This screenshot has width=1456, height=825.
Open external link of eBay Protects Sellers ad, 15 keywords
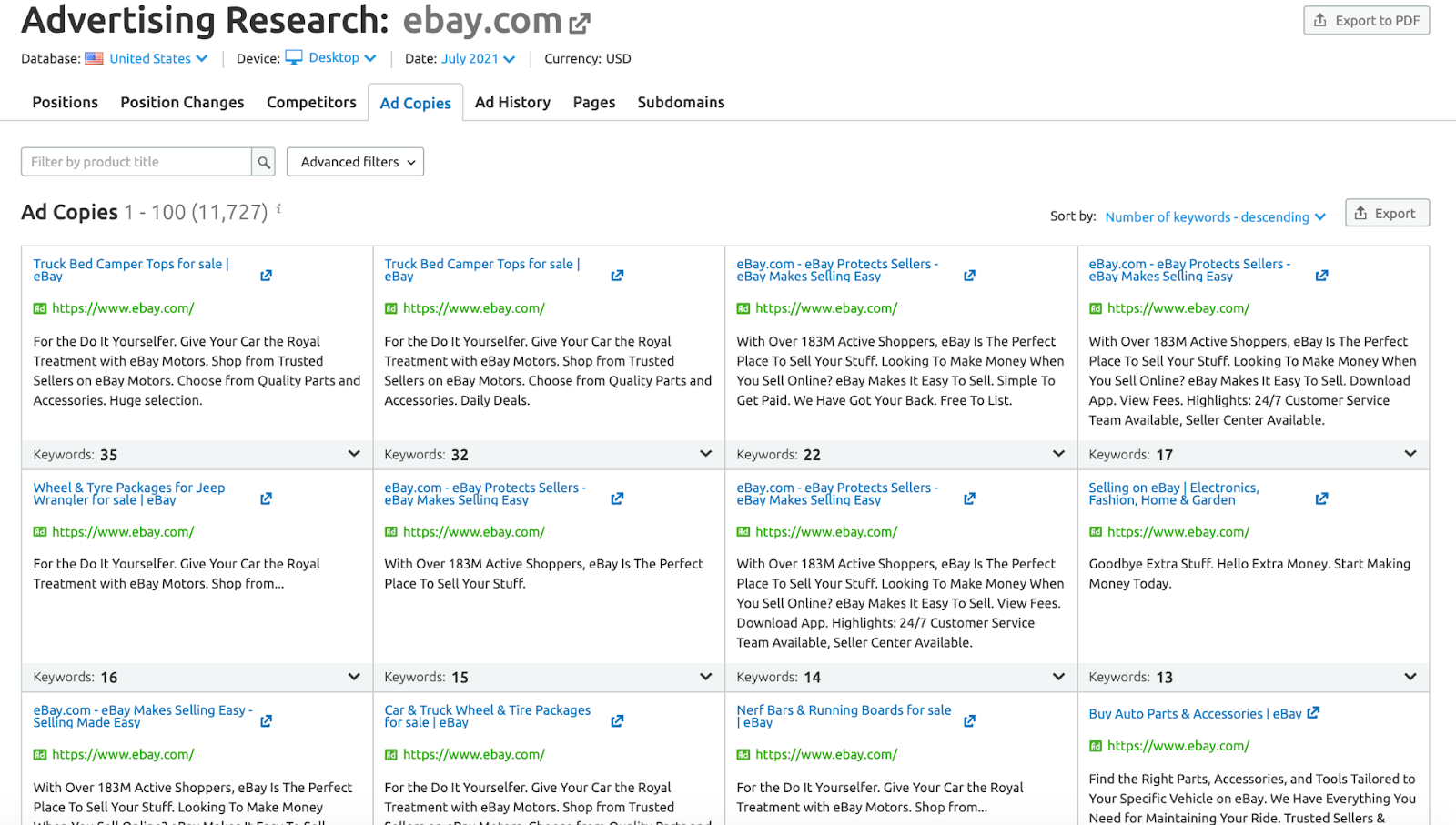coord(617,498)
